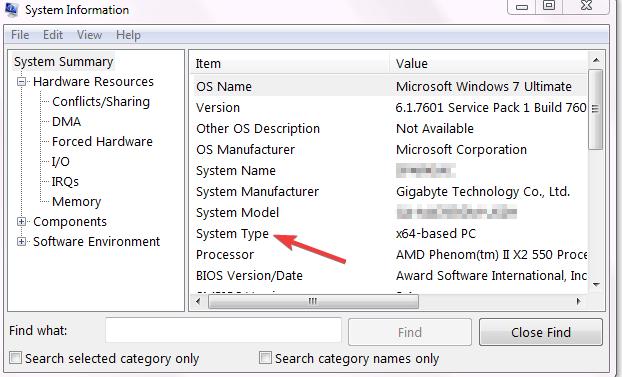This screenshot has height=377, width=622.
Task: Minimize the System Information window
Action: click(x=522, y=6)
